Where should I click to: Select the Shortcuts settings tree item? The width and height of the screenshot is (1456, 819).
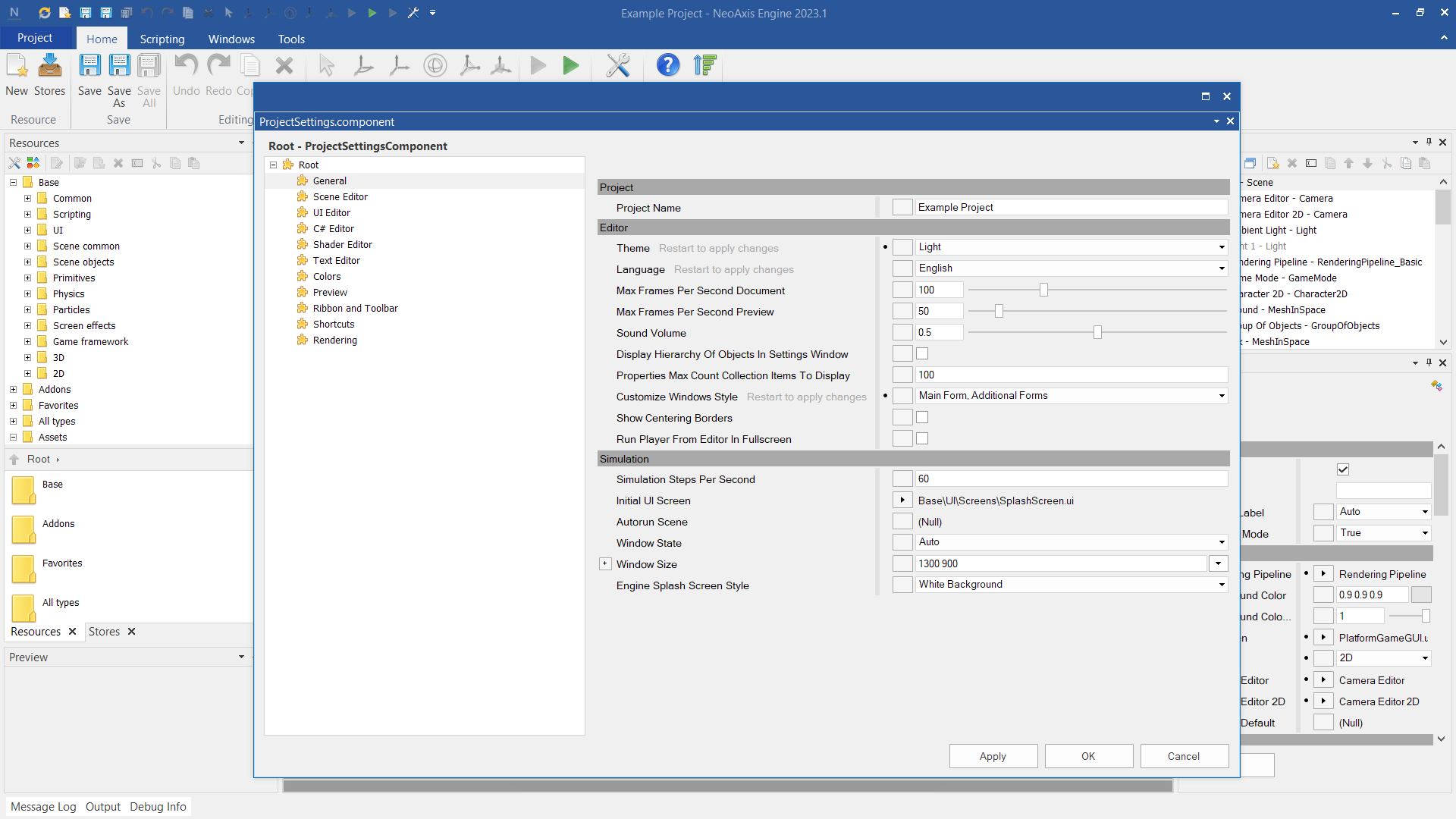[334, 324]
